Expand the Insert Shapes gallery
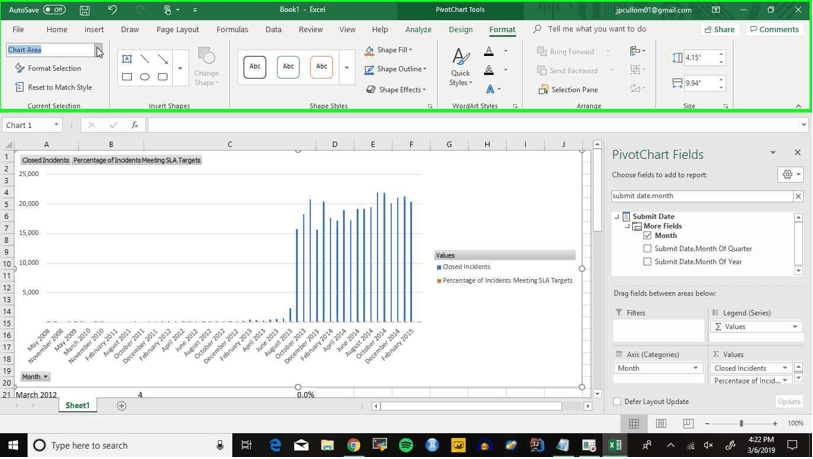 click(180, 68)
